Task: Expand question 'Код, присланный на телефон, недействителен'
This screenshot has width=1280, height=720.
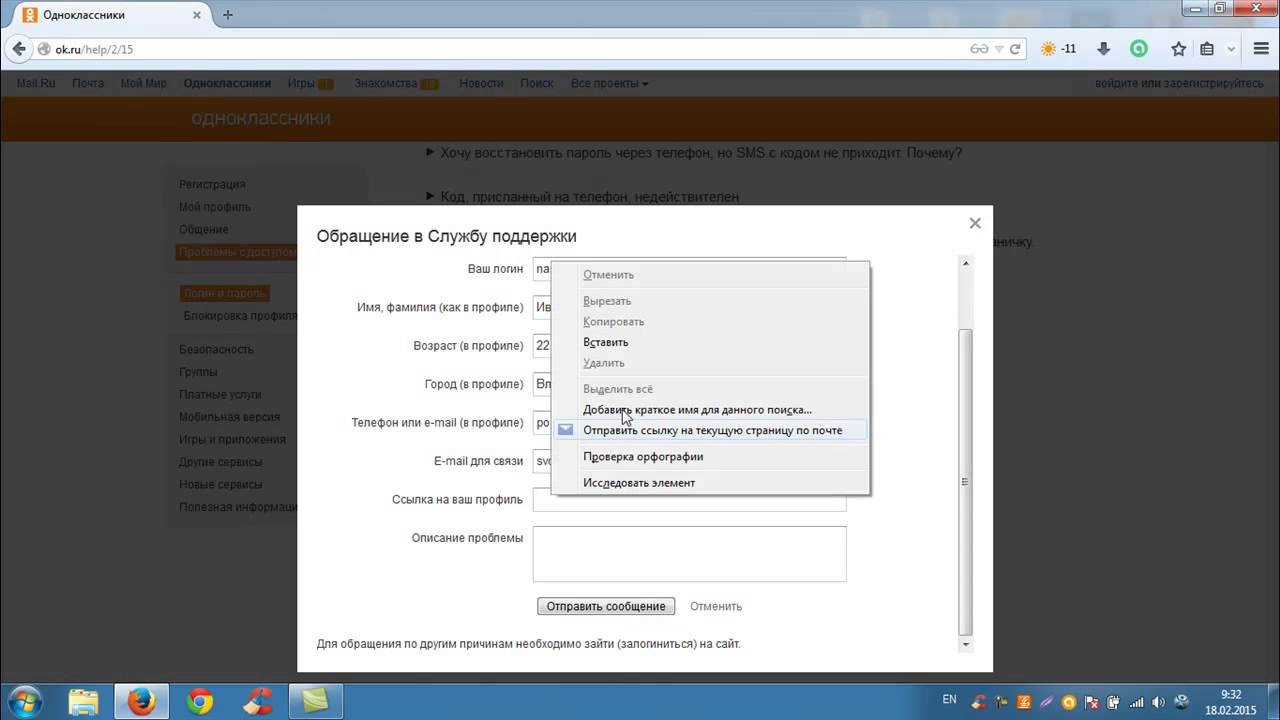Action: tap(583, 197)
